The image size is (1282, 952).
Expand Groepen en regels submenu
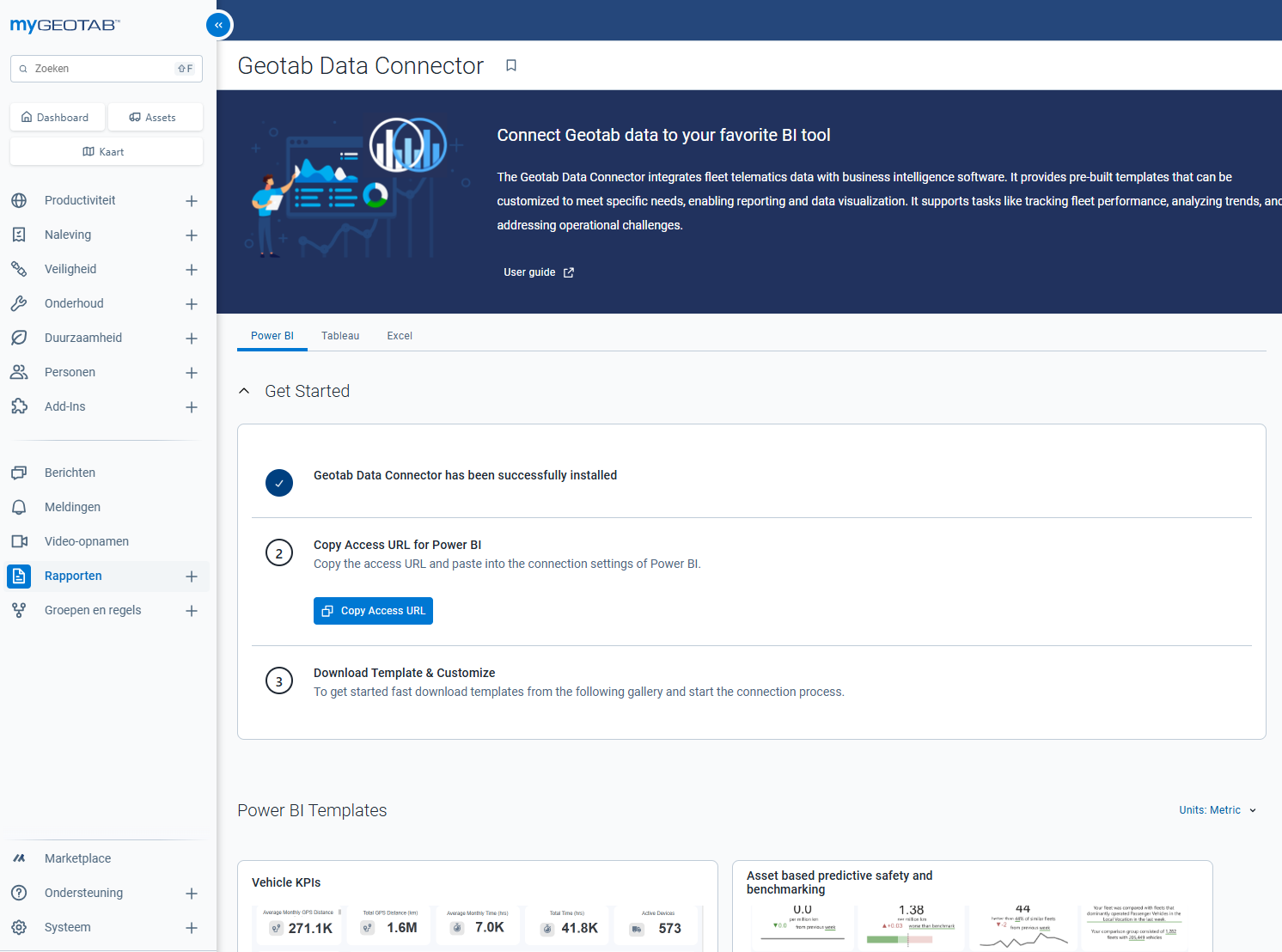click(192, 610)
